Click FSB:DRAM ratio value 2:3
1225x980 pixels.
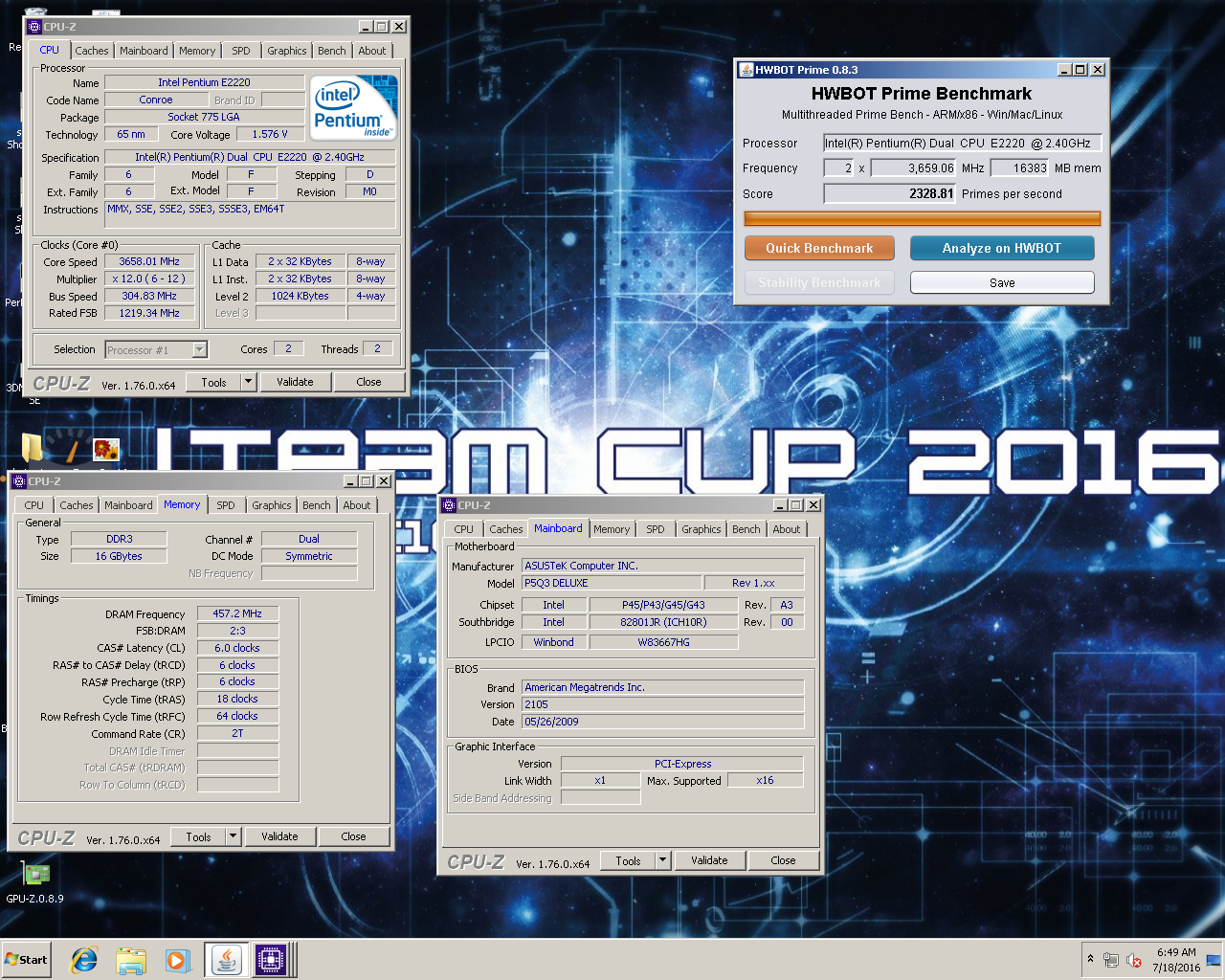pyautogui.click(x=237, y=631)
